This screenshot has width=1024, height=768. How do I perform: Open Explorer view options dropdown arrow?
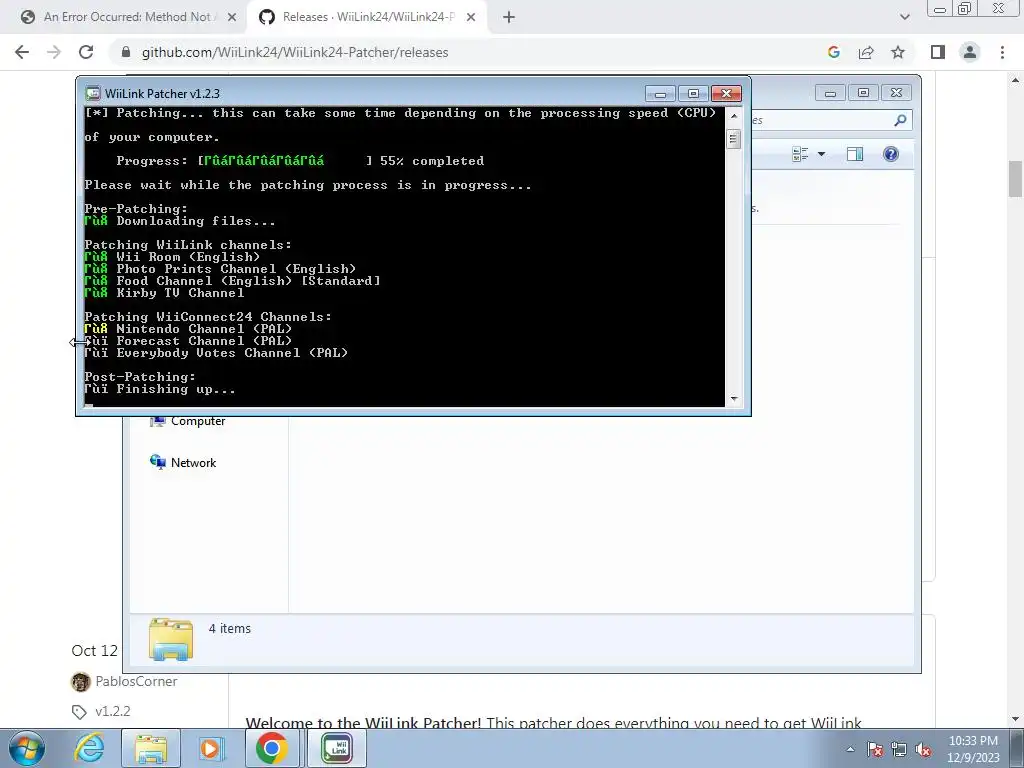[x=822, y=154]
